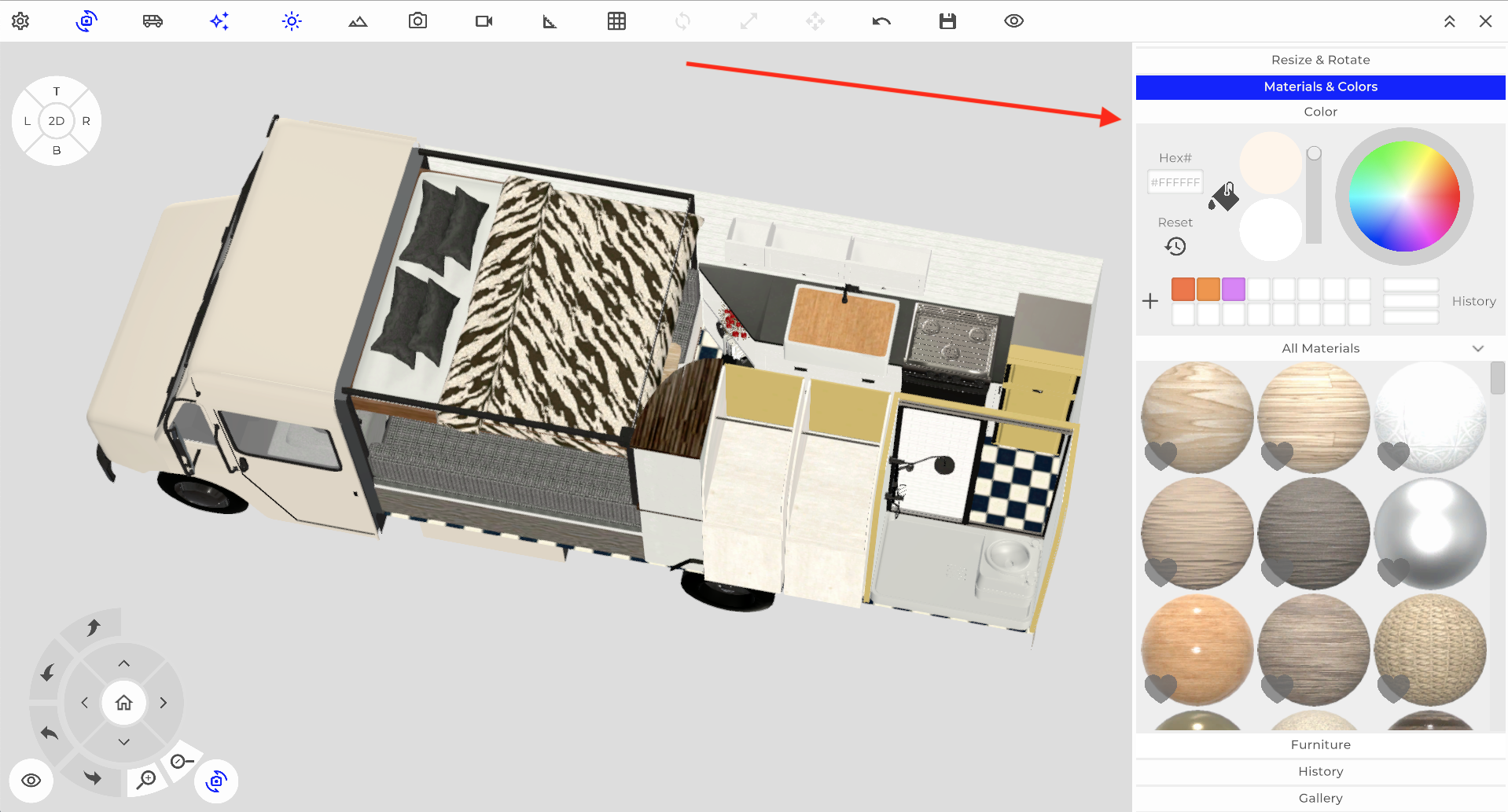Select the paint bucket fill tool

click(1223, 197)
